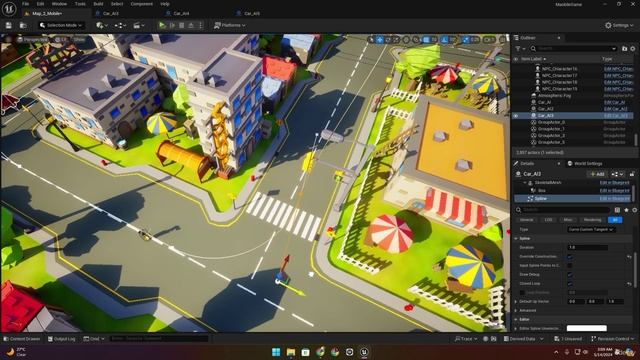The height and width of the screenshot is (360, 640).
Task: Click the Outliner search field
Action: point(573,49)
